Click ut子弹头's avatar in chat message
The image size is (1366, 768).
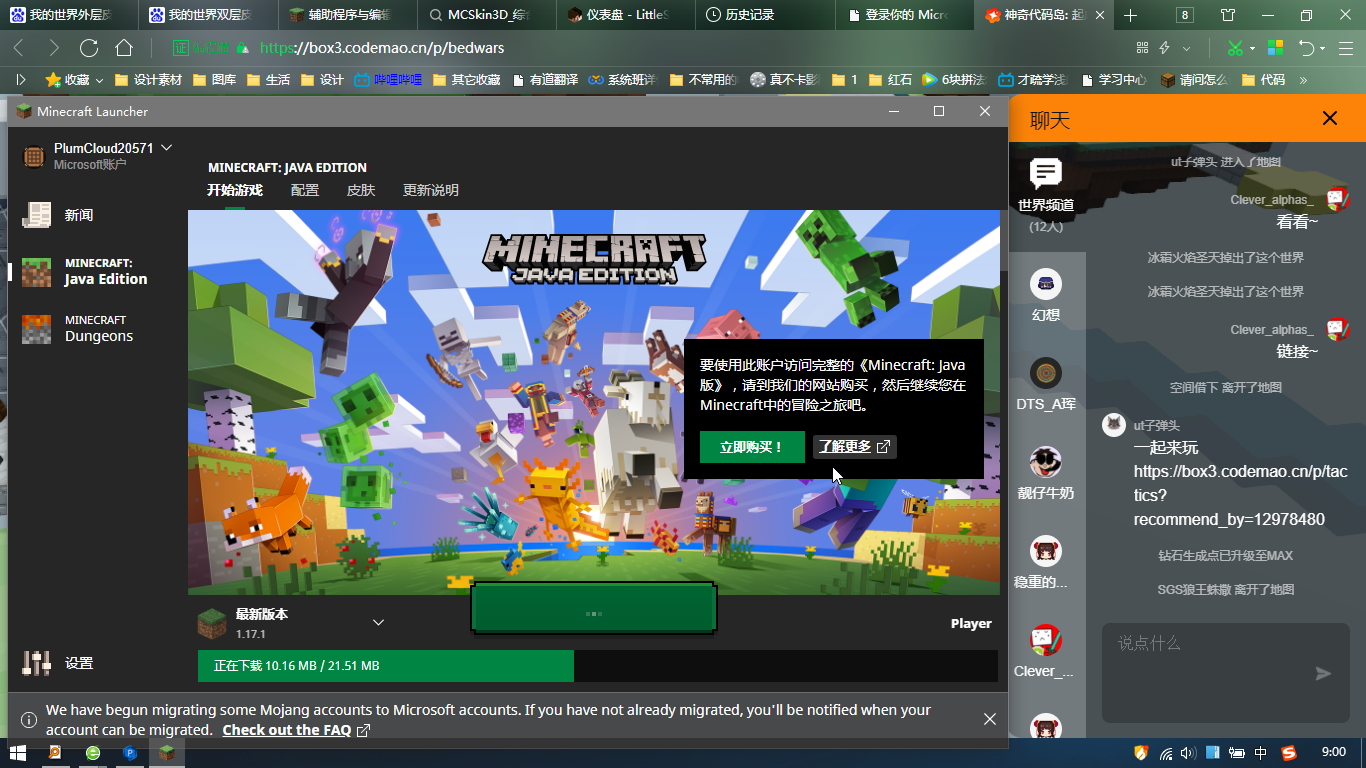coord(1114,425)
